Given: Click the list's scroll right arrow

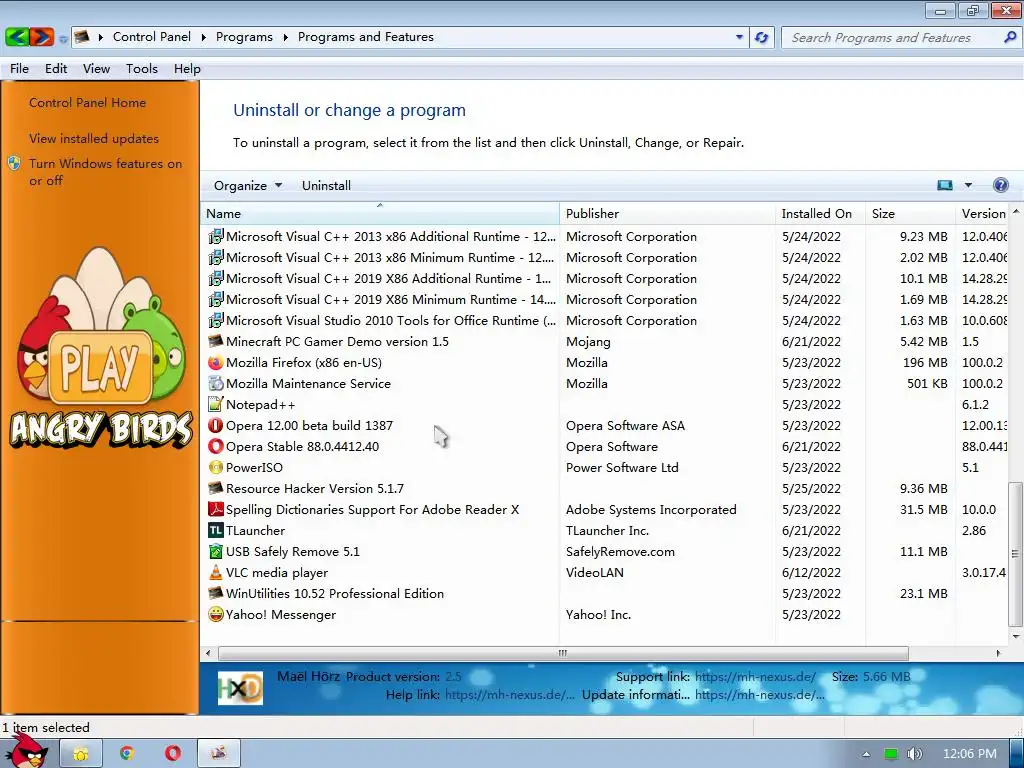Looking at the screenshot, I should 998,653.
